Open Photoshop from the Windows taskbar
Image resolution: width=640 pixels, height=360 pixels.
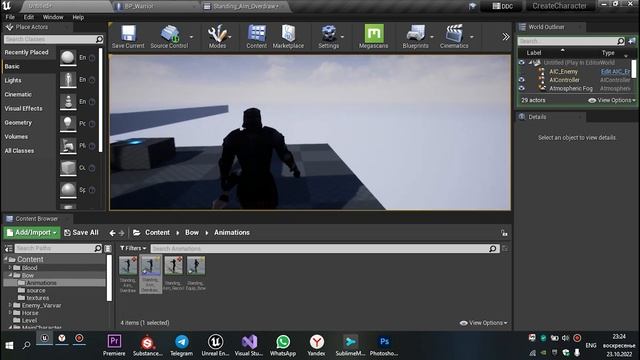pos(384,345)
